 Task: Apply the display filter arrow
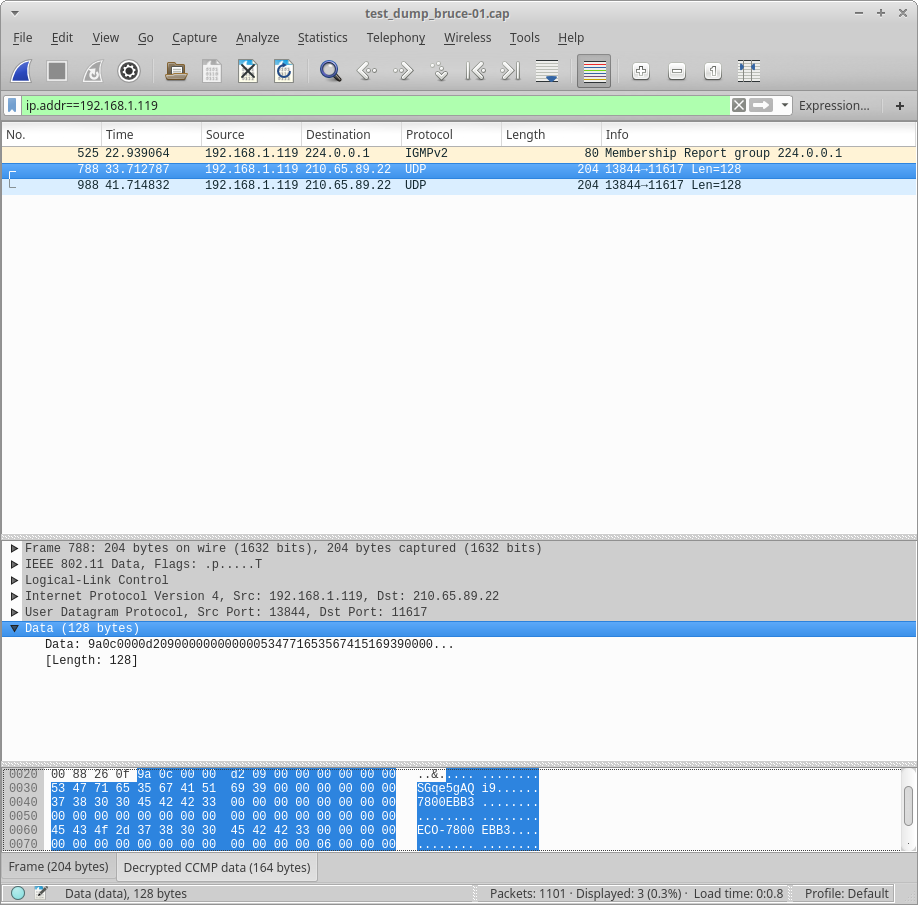click(x=761, y=105)
